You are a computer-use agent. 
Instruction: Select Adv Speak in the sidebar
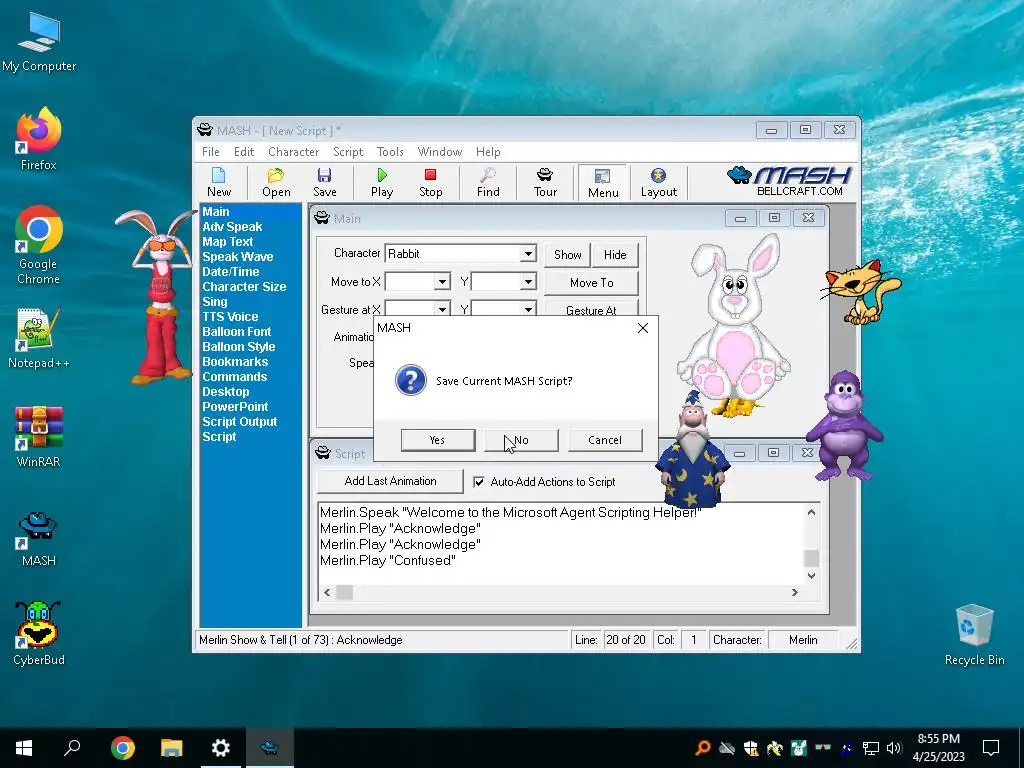pyautogui.click(x=232, y=227)
